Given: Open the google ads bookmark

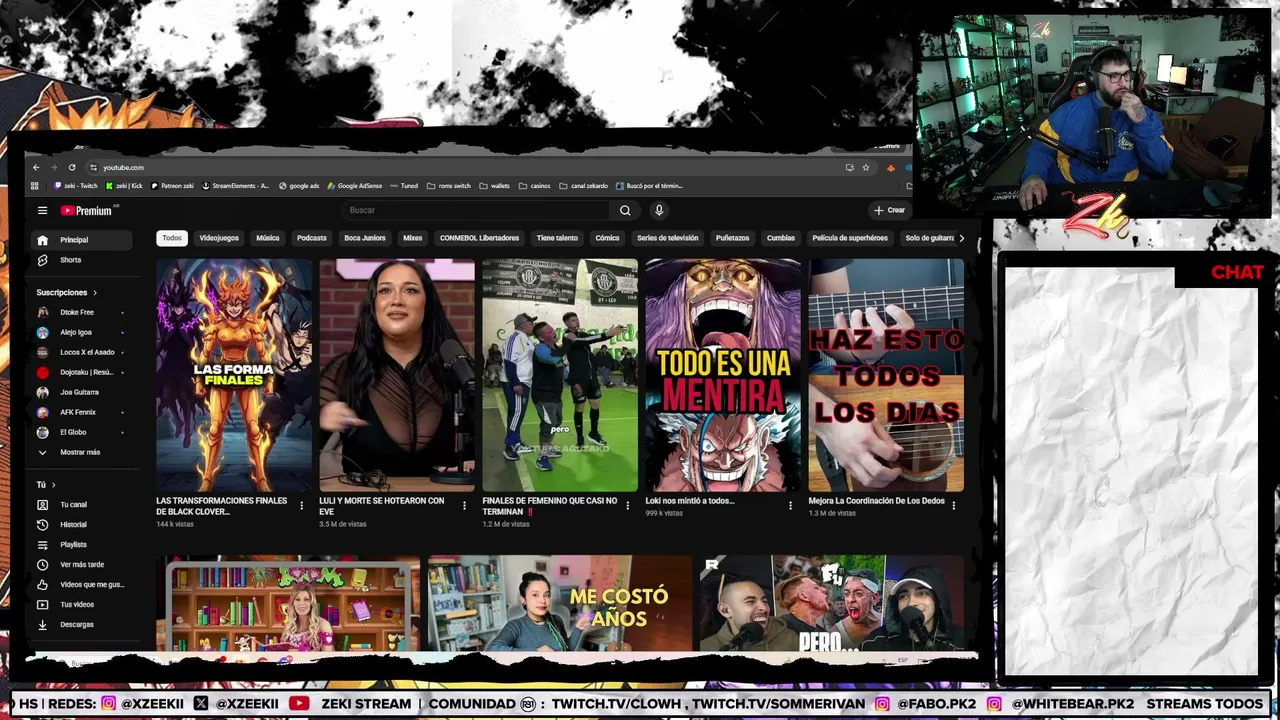Looking at the screenshot, I should click(299, 186).
